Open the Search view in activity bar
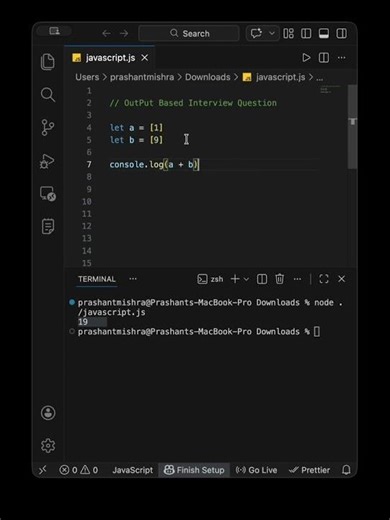The width and height of the screenshot is (390, 520). (x=48, y=95)
